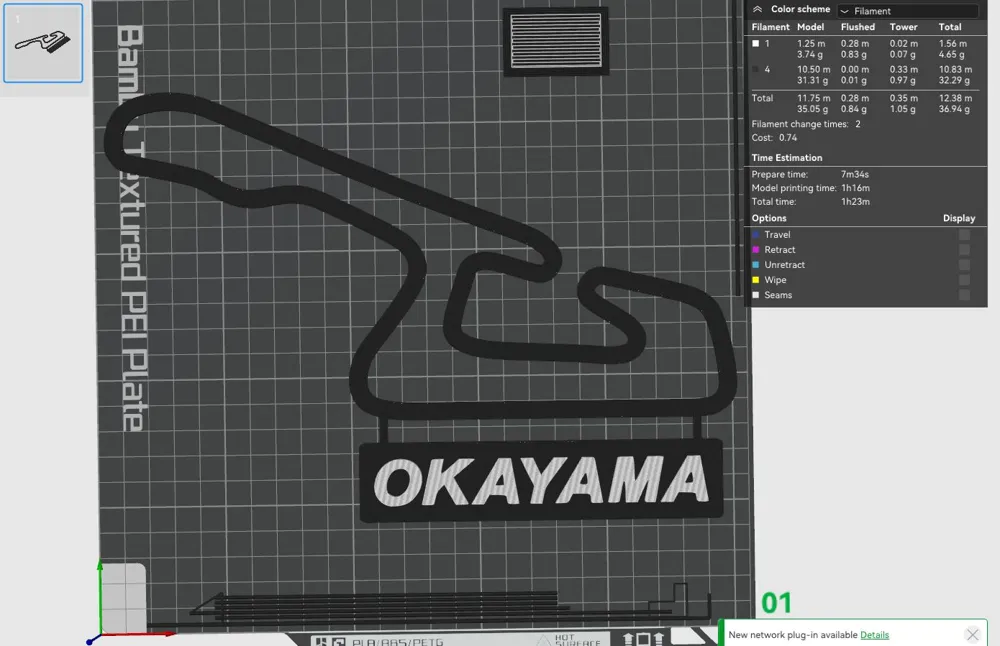The width and height of the screenshot is (1000, 646).
Task: Click filament 4 model length 10.50 m
Action: coord(814,70)
